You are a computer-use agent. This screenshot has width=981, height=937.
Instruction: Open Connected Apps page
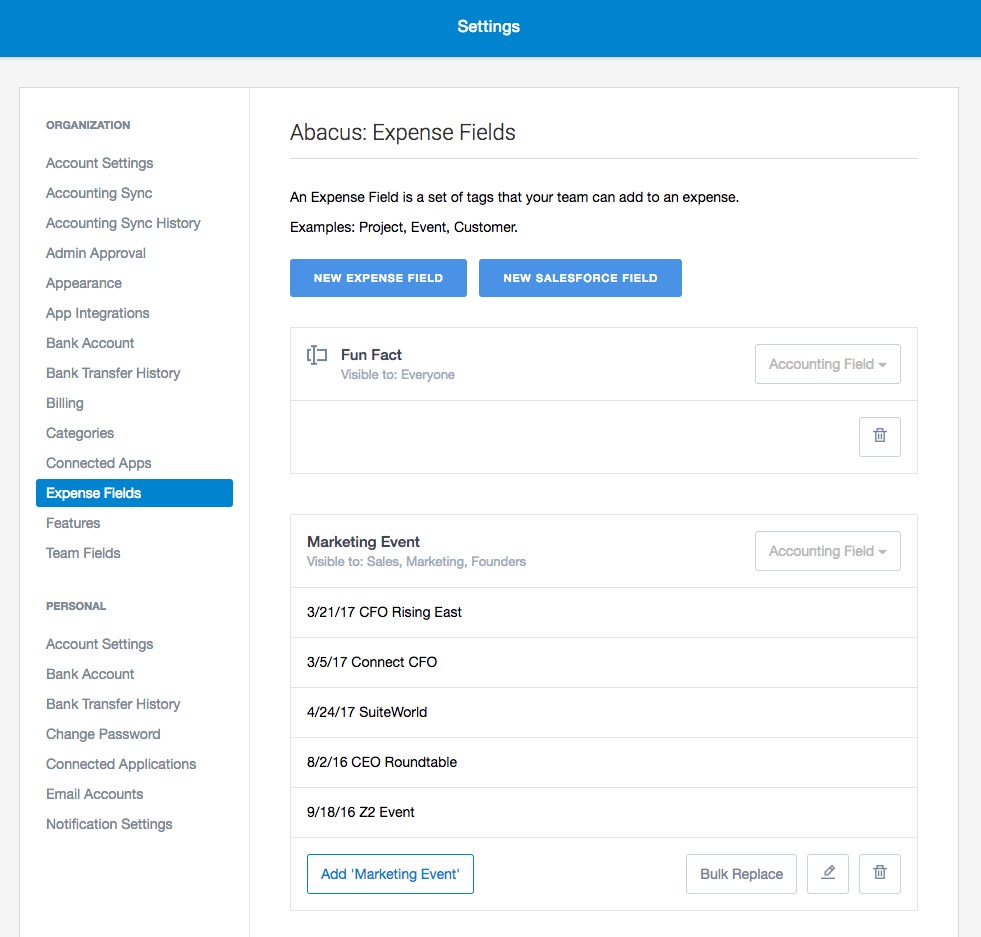[99, 463]
